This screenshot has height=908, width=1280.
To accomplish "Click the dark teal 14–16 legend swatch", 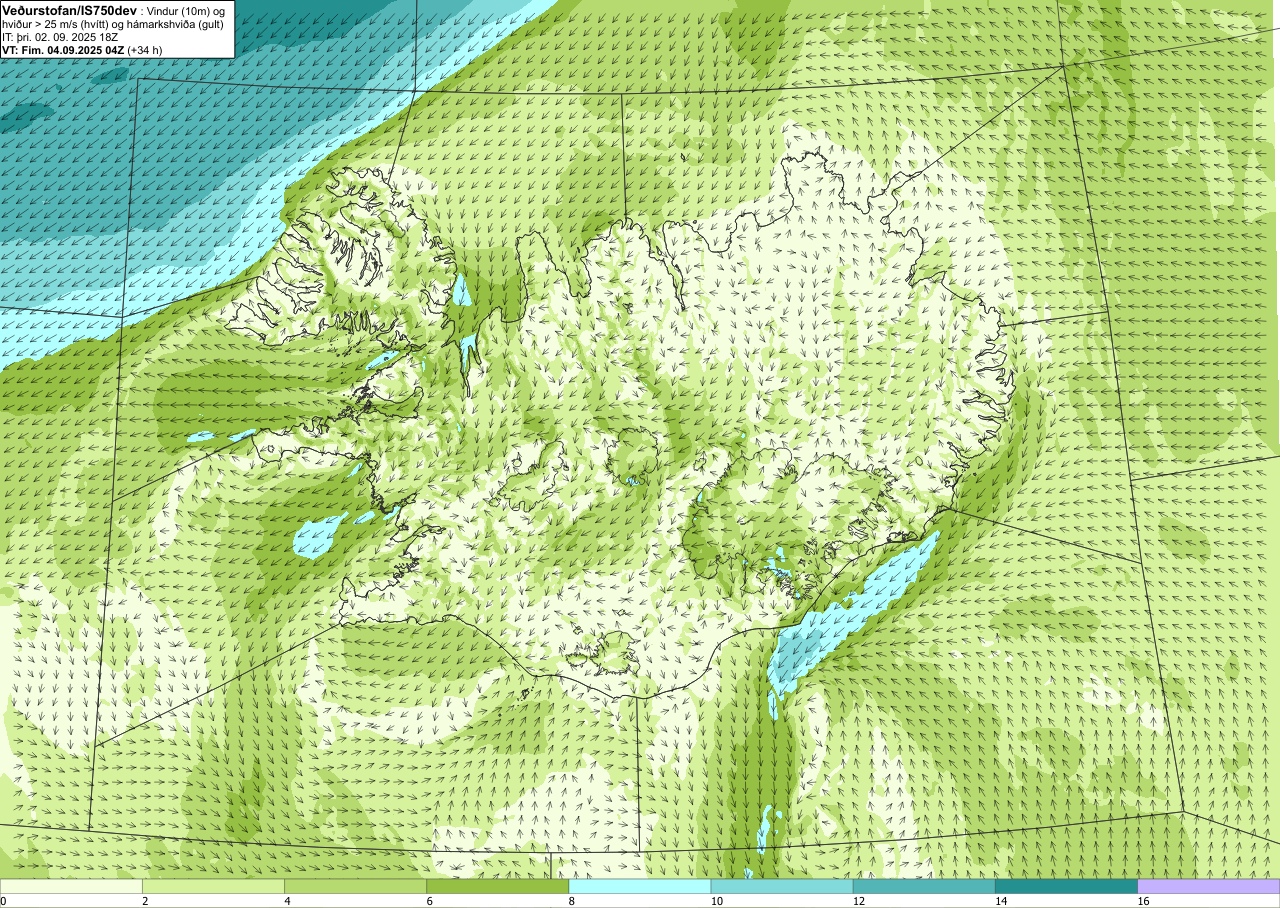I will point(1066,886).
